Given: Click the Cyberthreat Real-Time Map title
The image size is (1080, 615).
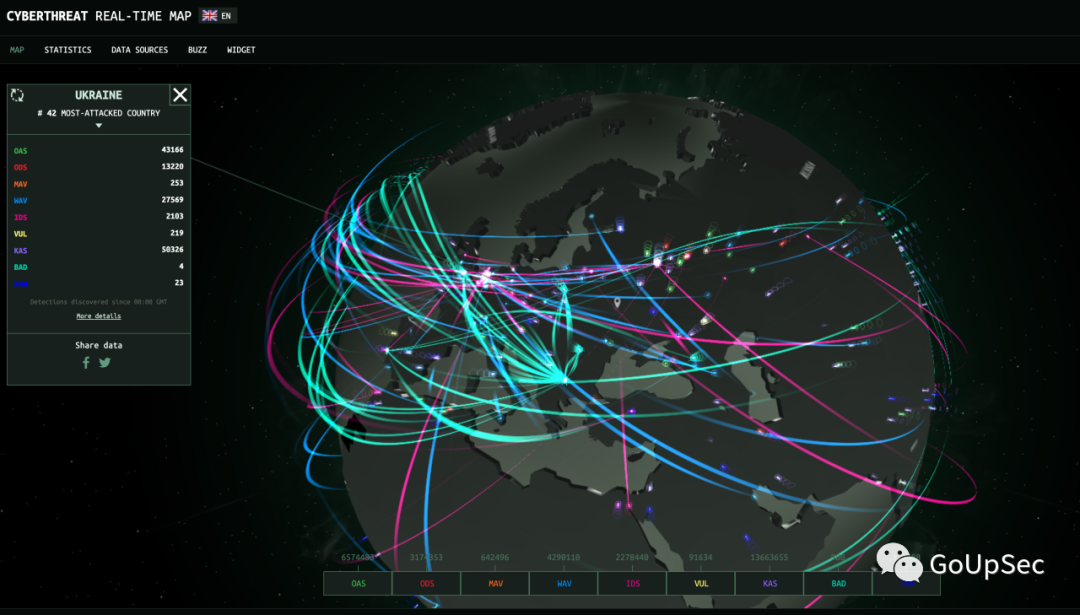Looking at the screenshot, I should click(x=98, y=16).
